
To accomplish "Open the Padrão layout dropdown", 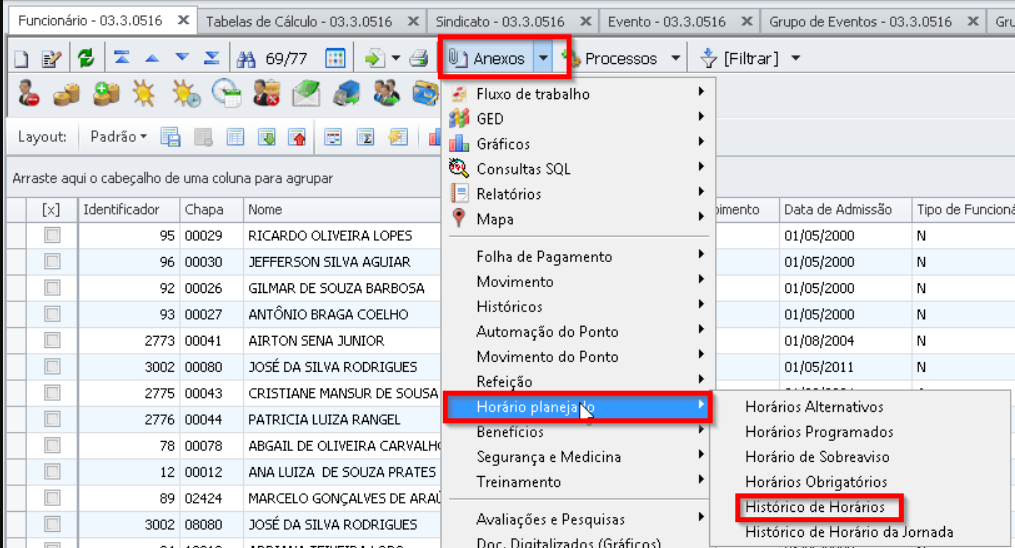I will pyautogui.click(x=118, y=137).
